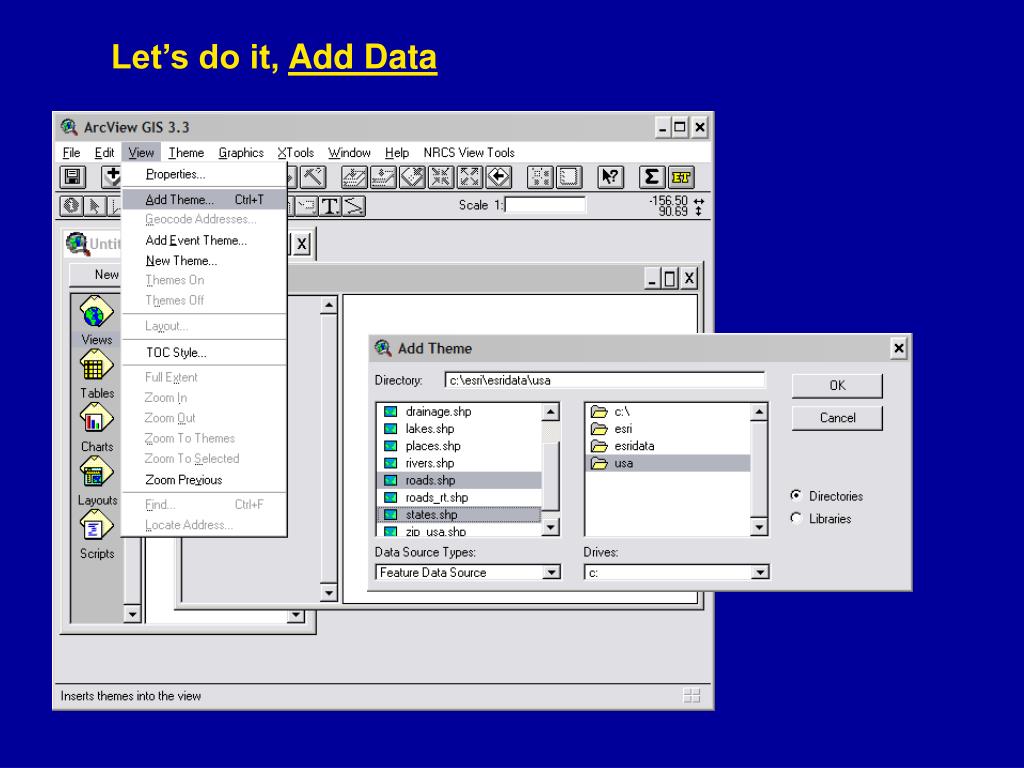This screenshot has width=1024, height=768.
Task: Choose Properties... in the View menu
Action: point(204,174)
